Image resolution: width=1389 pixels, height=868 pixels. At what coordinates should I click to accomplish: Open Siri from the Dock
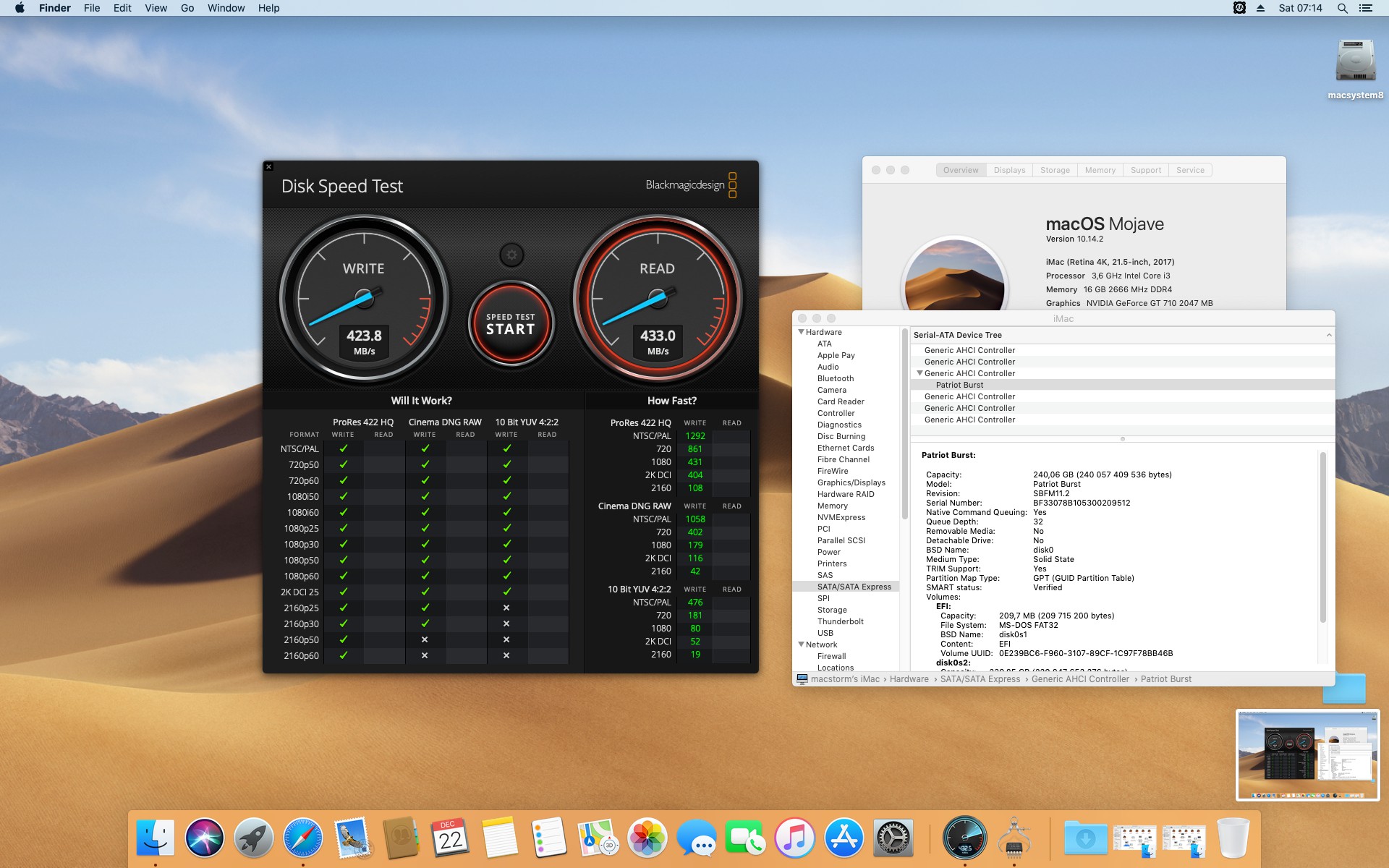point(205,838)
